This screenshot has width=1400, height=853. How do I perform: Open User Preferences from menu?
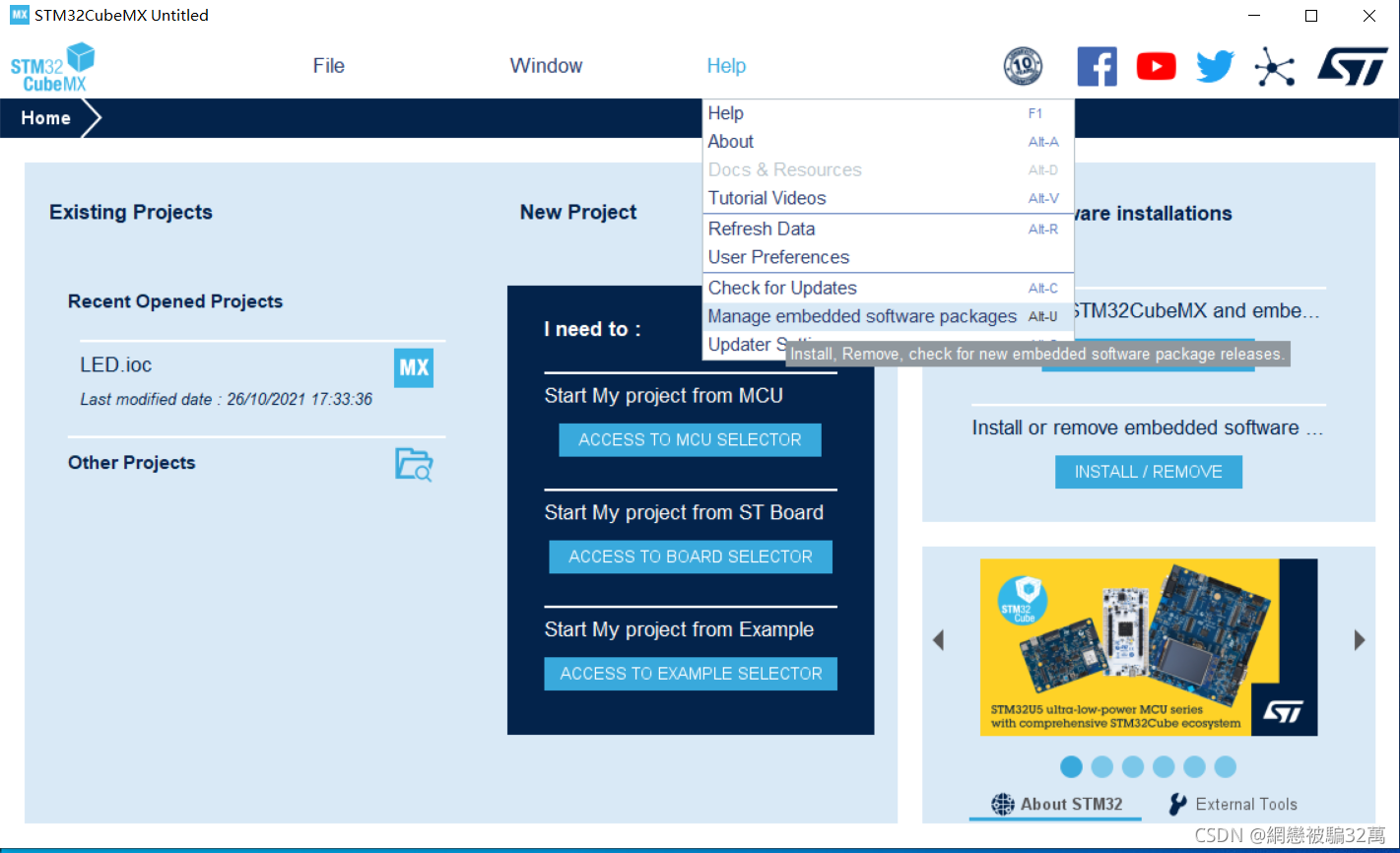[x=888, y=257]
